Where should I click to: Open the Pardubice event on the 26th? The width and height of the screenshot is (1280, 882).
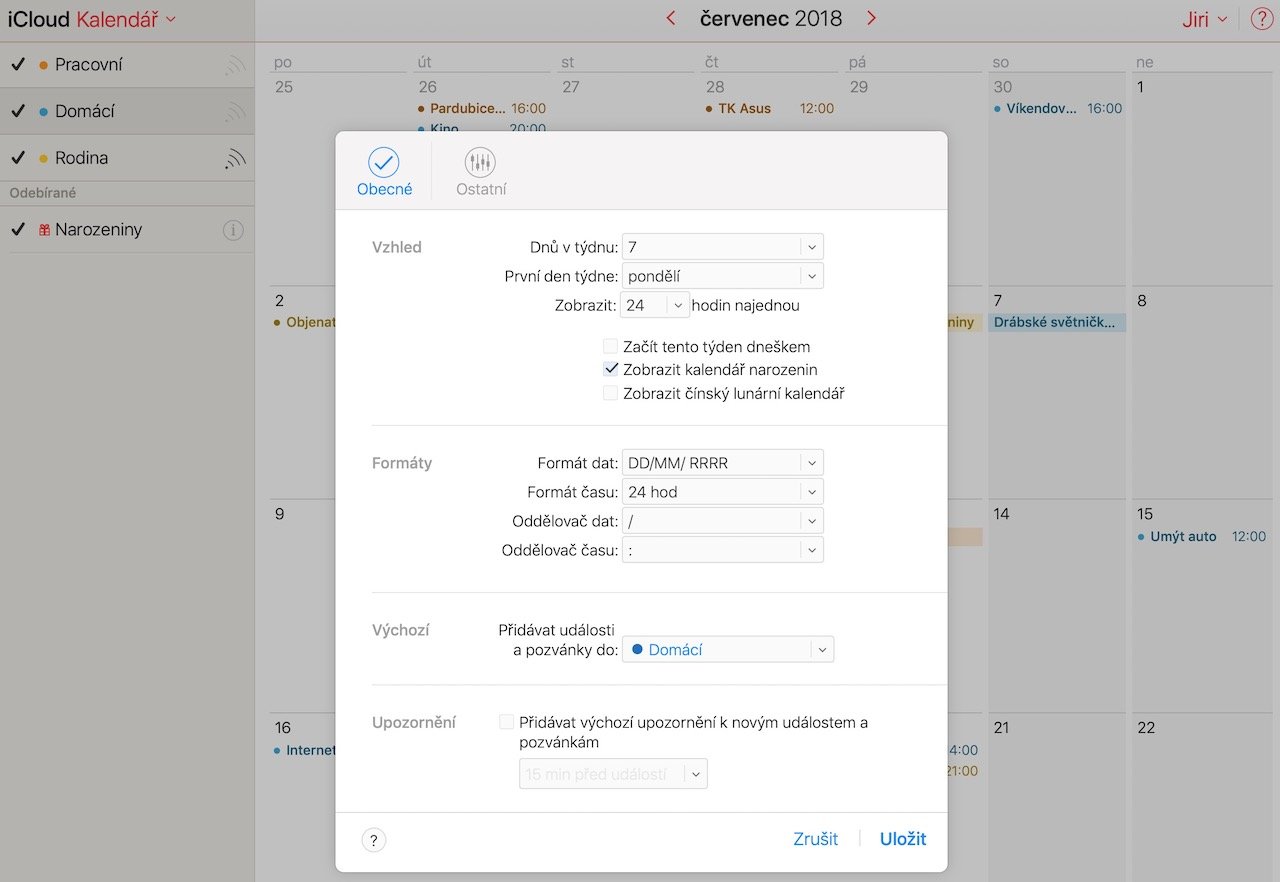point(482,108)
